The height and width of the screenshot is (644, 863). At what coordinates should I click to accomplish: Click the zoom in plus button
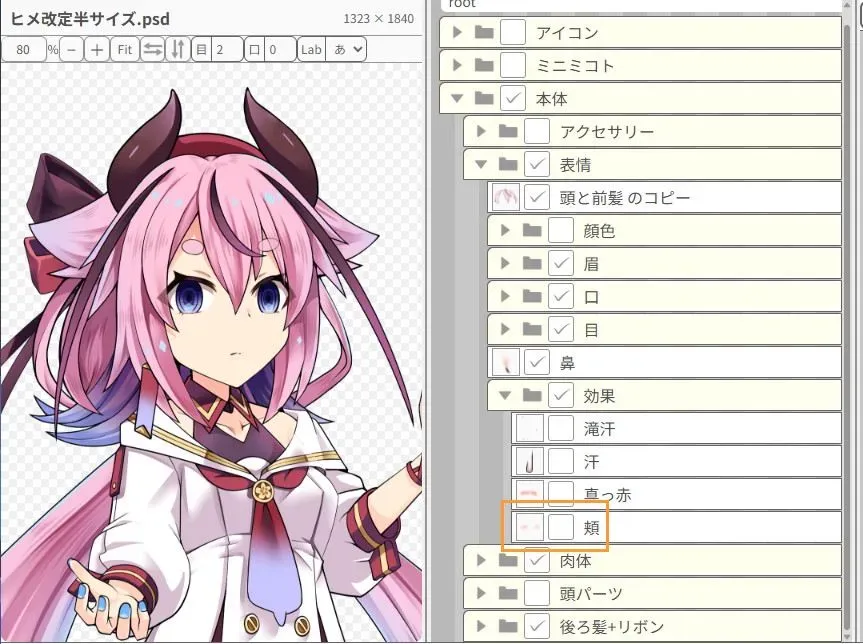(97, 50)
